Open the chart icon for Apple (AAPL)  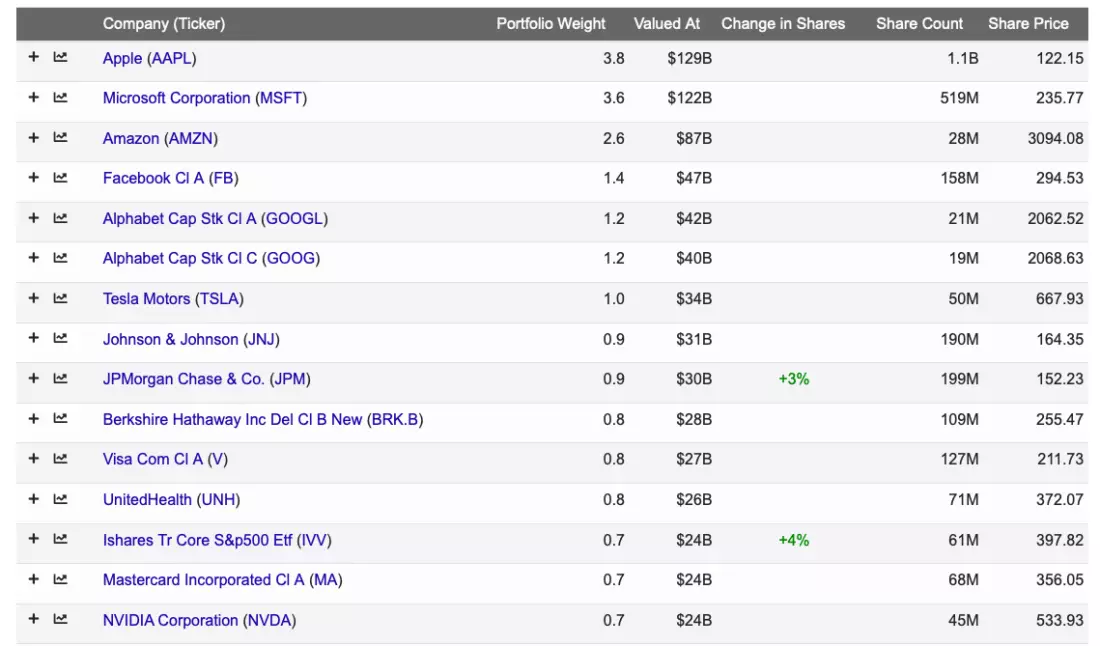pos(60,58)
